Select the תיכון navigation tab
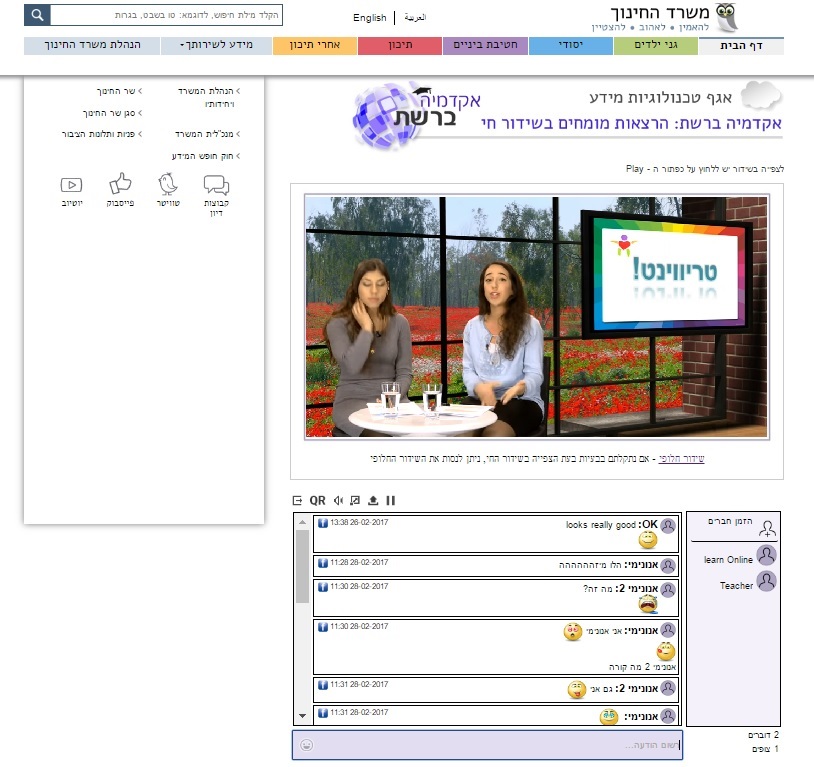This screenshot has width=814, height=767. tap(398, 45)
